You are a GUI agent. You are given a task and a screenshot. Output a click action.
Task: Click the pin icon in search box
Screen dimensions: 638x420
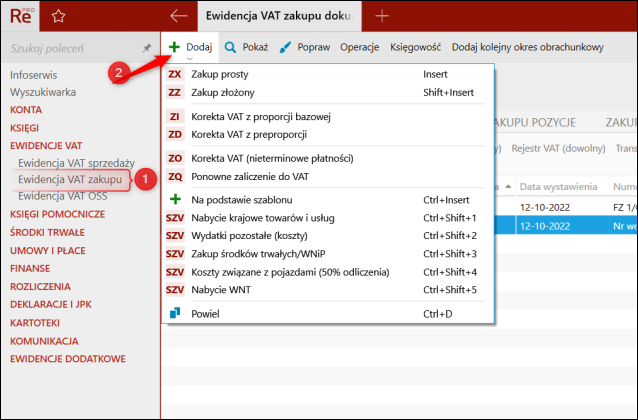[x=147, y=48]
